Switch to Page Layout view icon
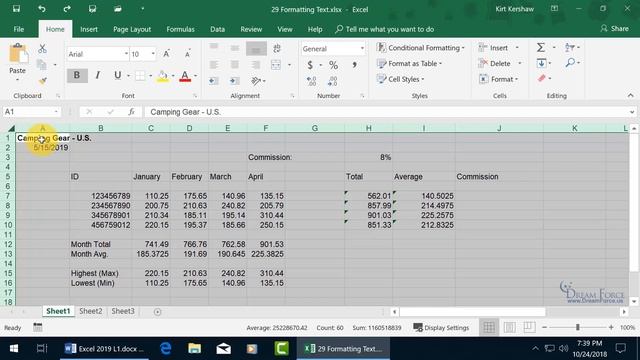 (x=509, y=327)
